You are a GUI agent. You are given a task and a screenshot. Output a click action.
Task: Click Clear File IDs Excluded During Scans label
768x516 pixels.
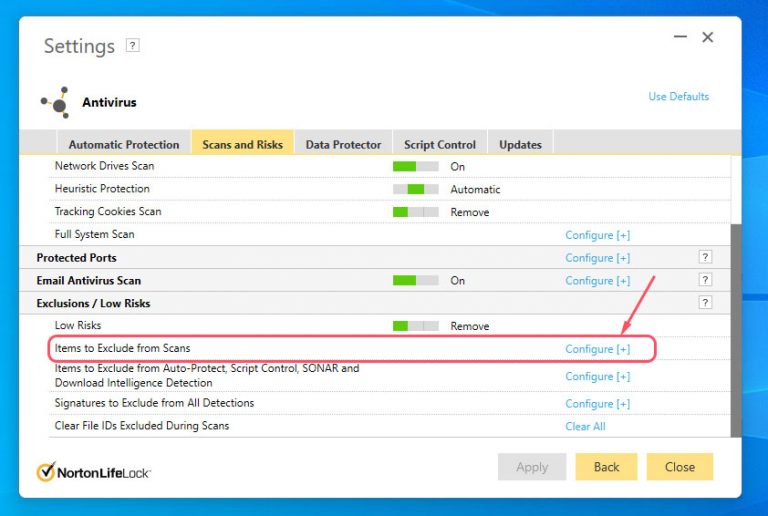[142, 425]
